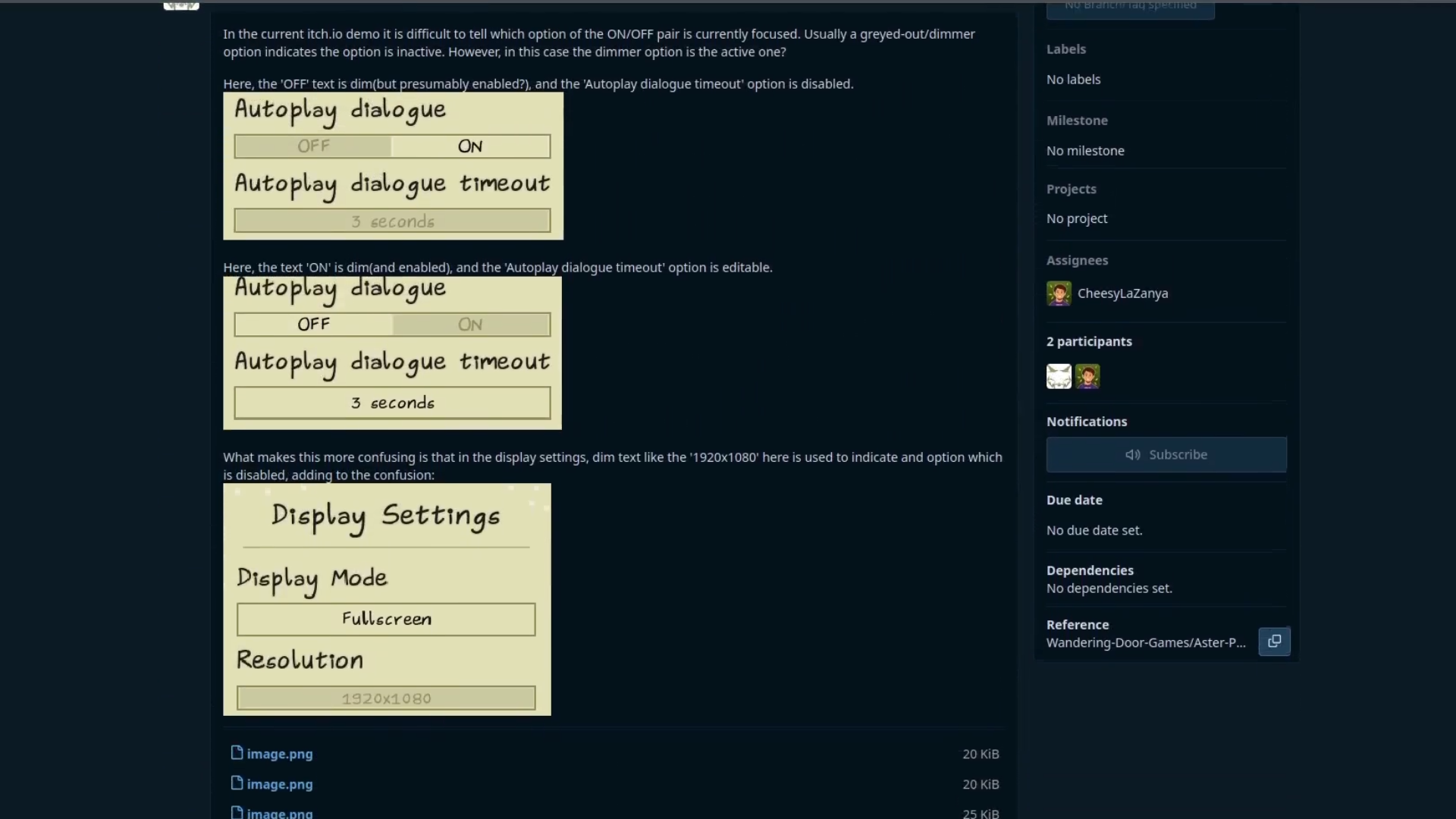Click the 'No project' text
The height and width of the screenshot is (819, 1456).
click(1077, 218)
